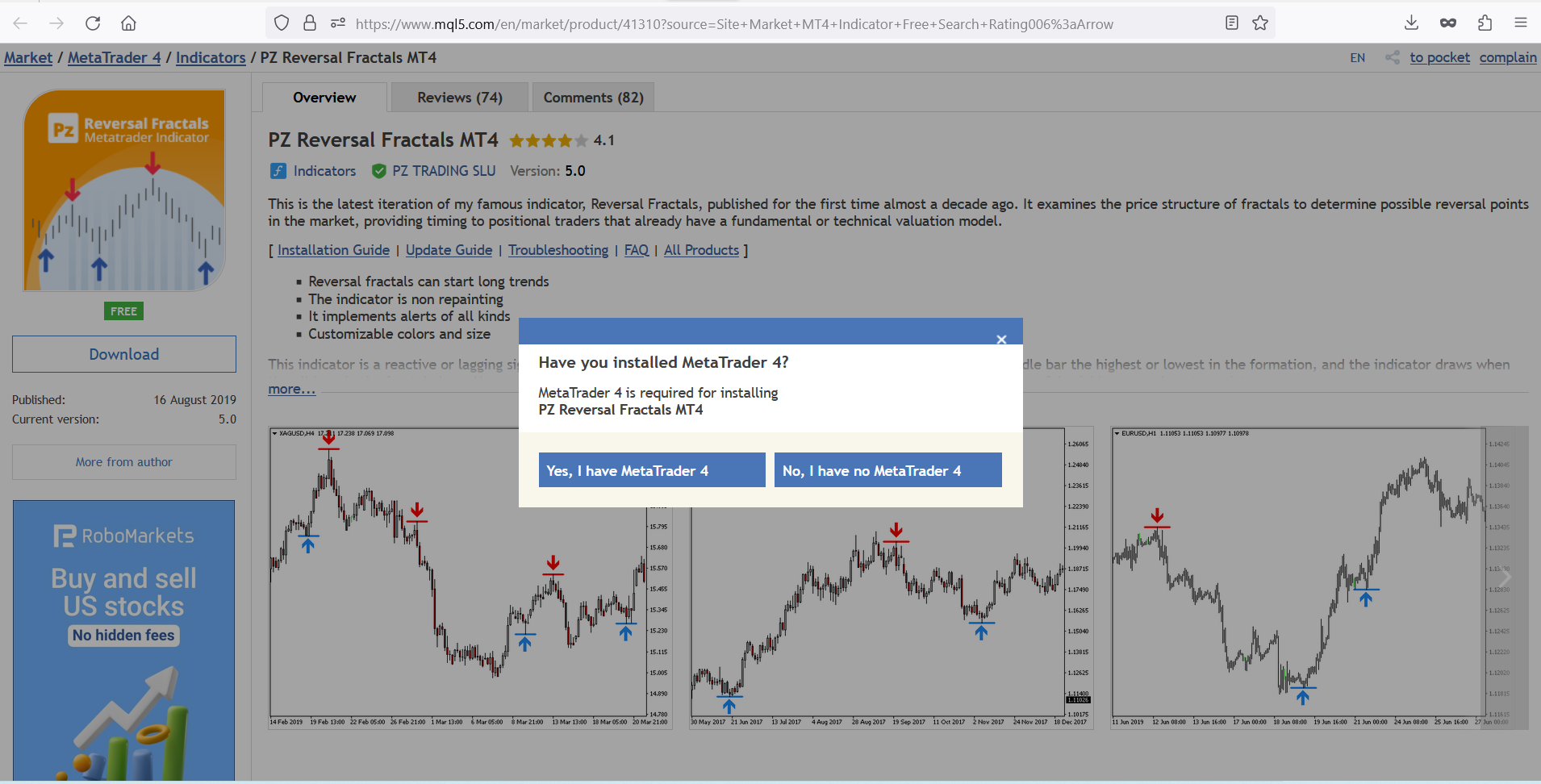Click the FREE price badge
Screen dimensions: 1541x784
123,311
